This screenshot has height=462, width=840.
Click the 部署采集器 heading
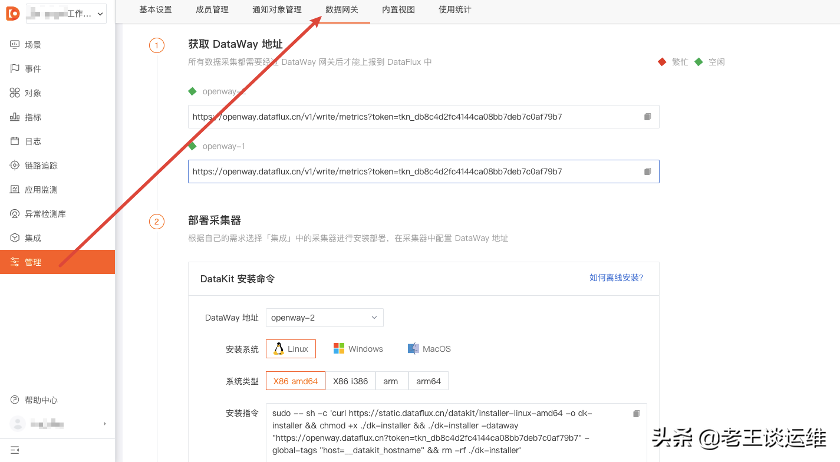click(214, 220)
